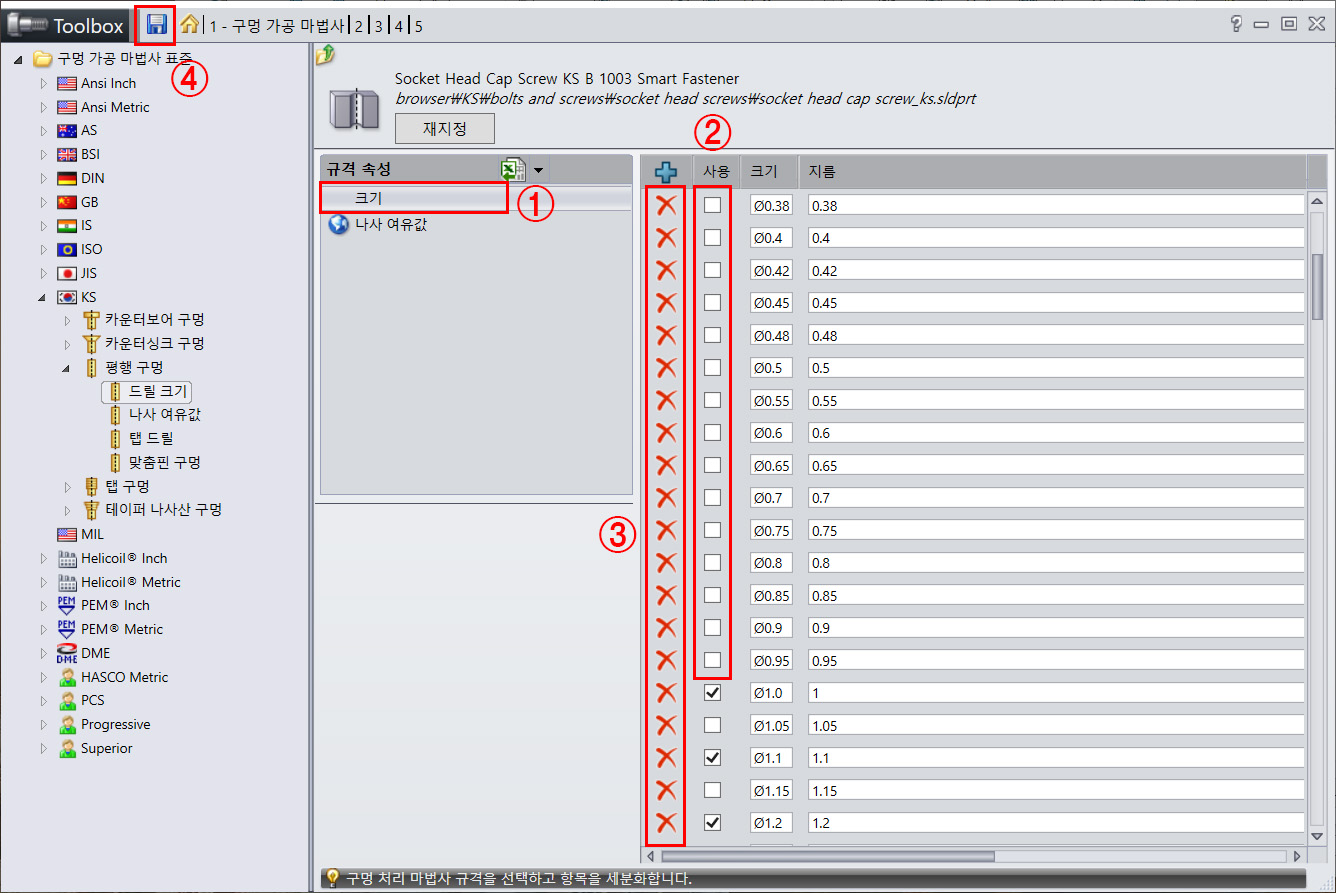Screen dimensions: 1336x893
Task: Uncheck the Ø1.2 size checkbox
Action: tap(712, 822)
